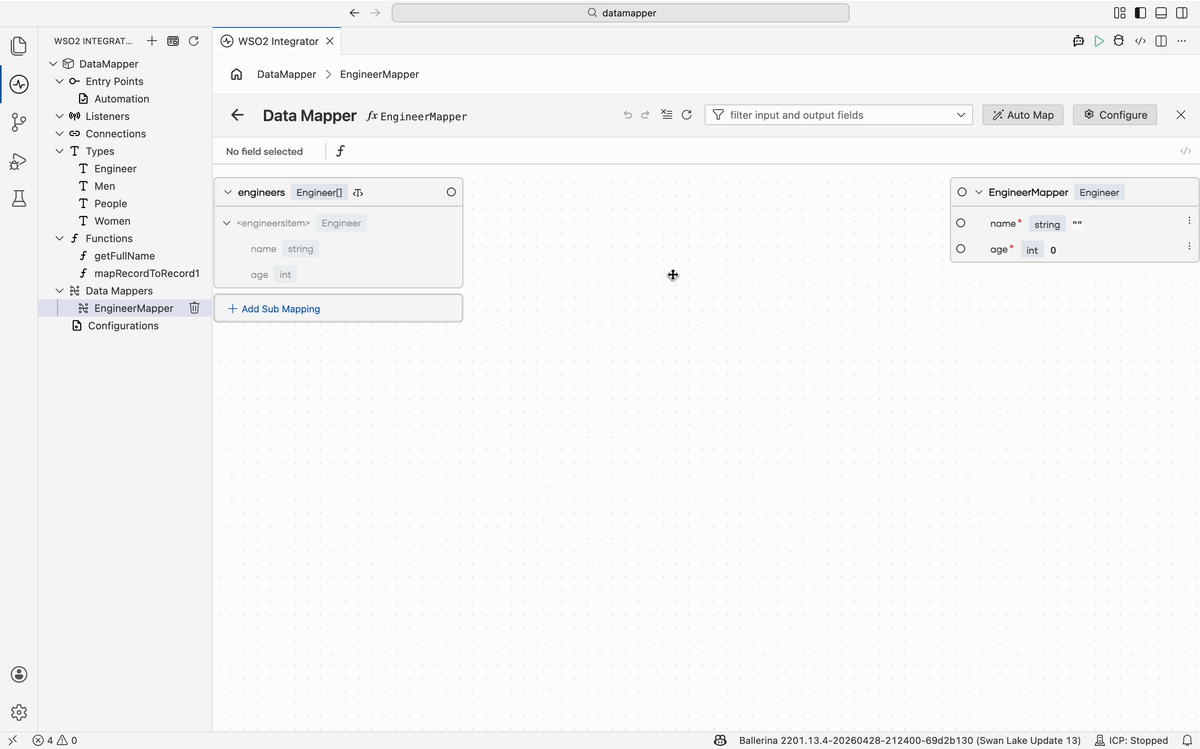The height and width of the screenshot is (749, 1200).
Task: Run the integration with the play icon
Action: point(1099,41)
